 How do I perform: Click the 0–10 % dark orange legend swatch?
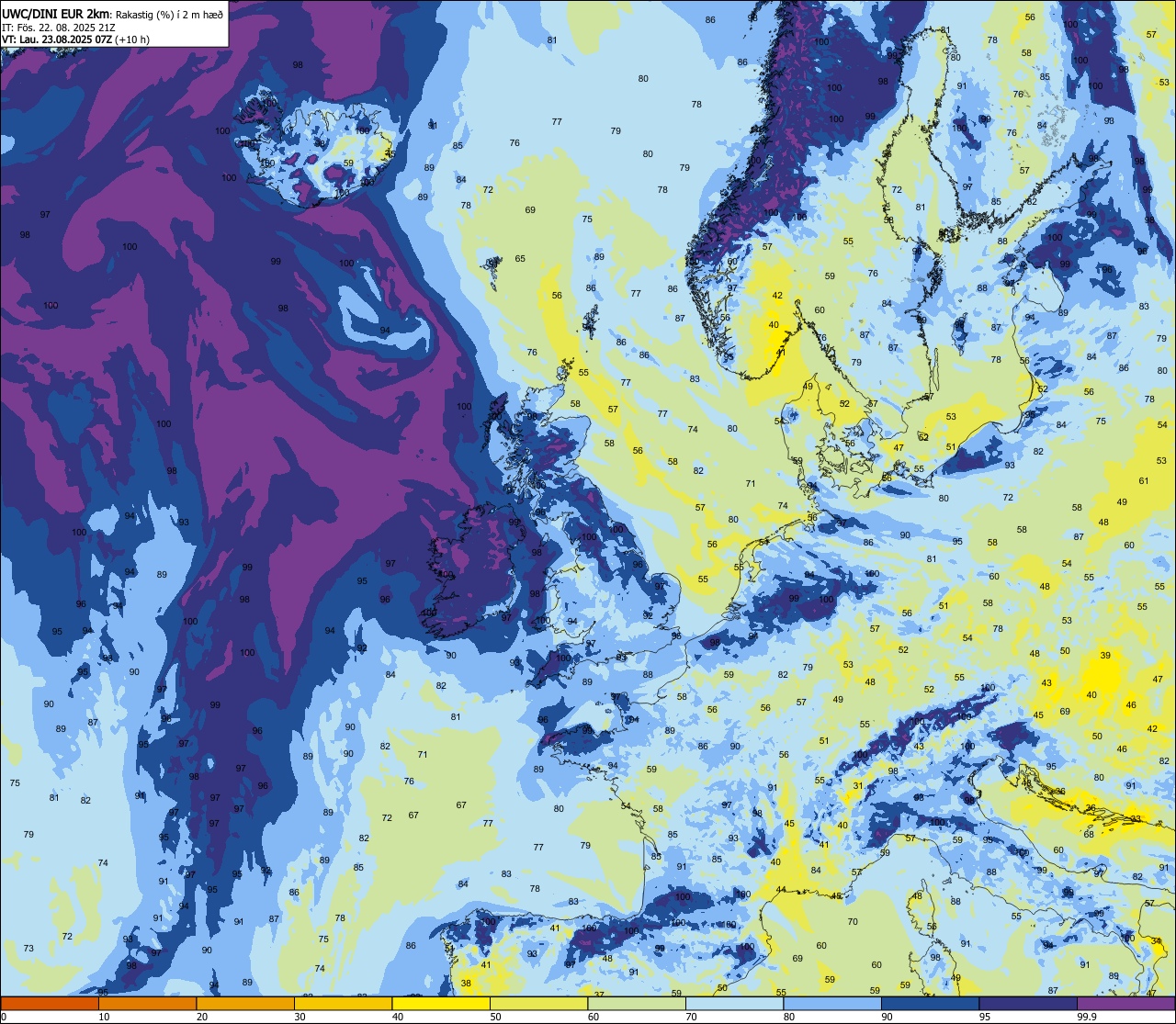(50, 1003)
